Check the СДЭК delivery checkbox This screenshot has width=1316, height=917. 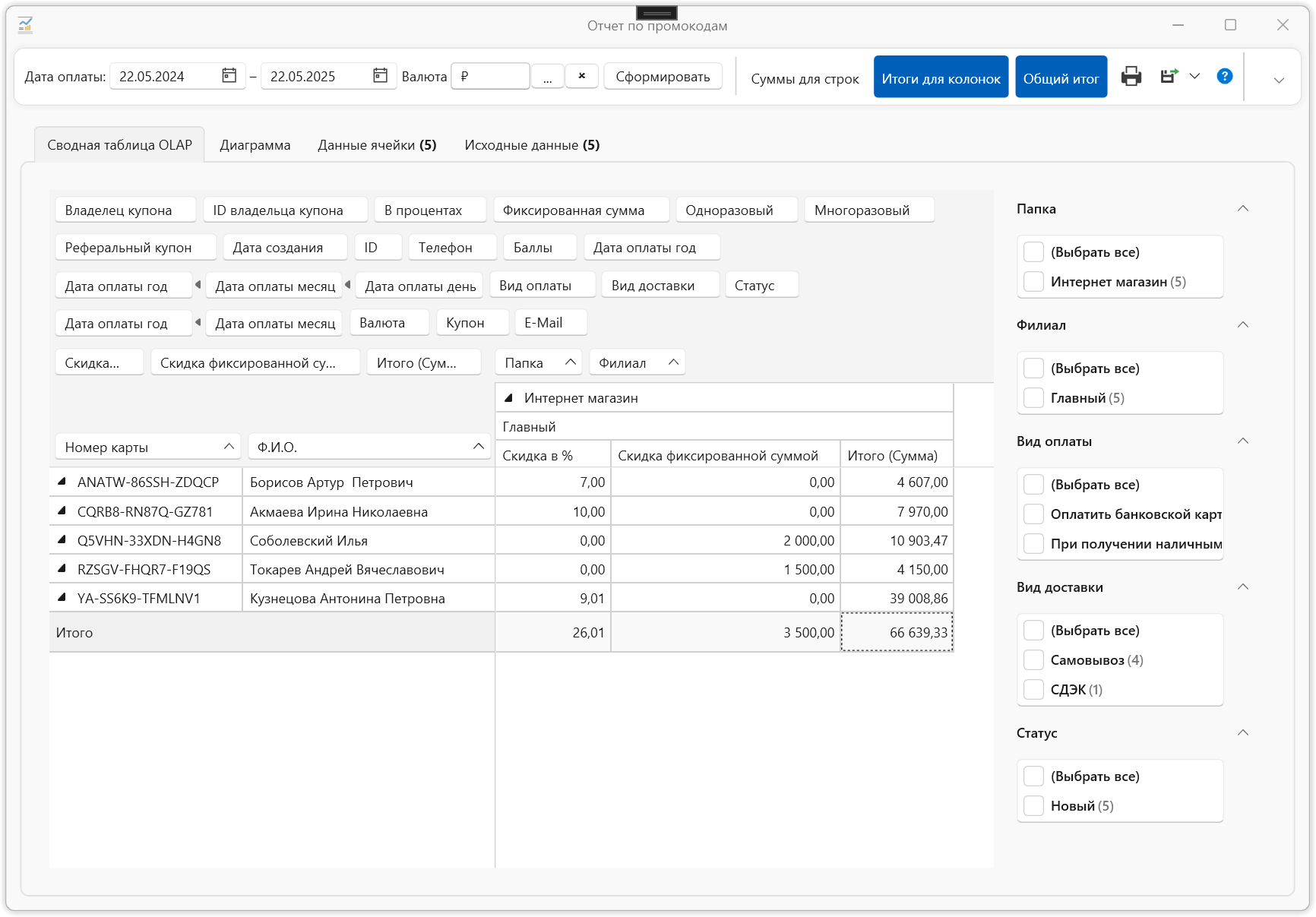point(1033,689)
